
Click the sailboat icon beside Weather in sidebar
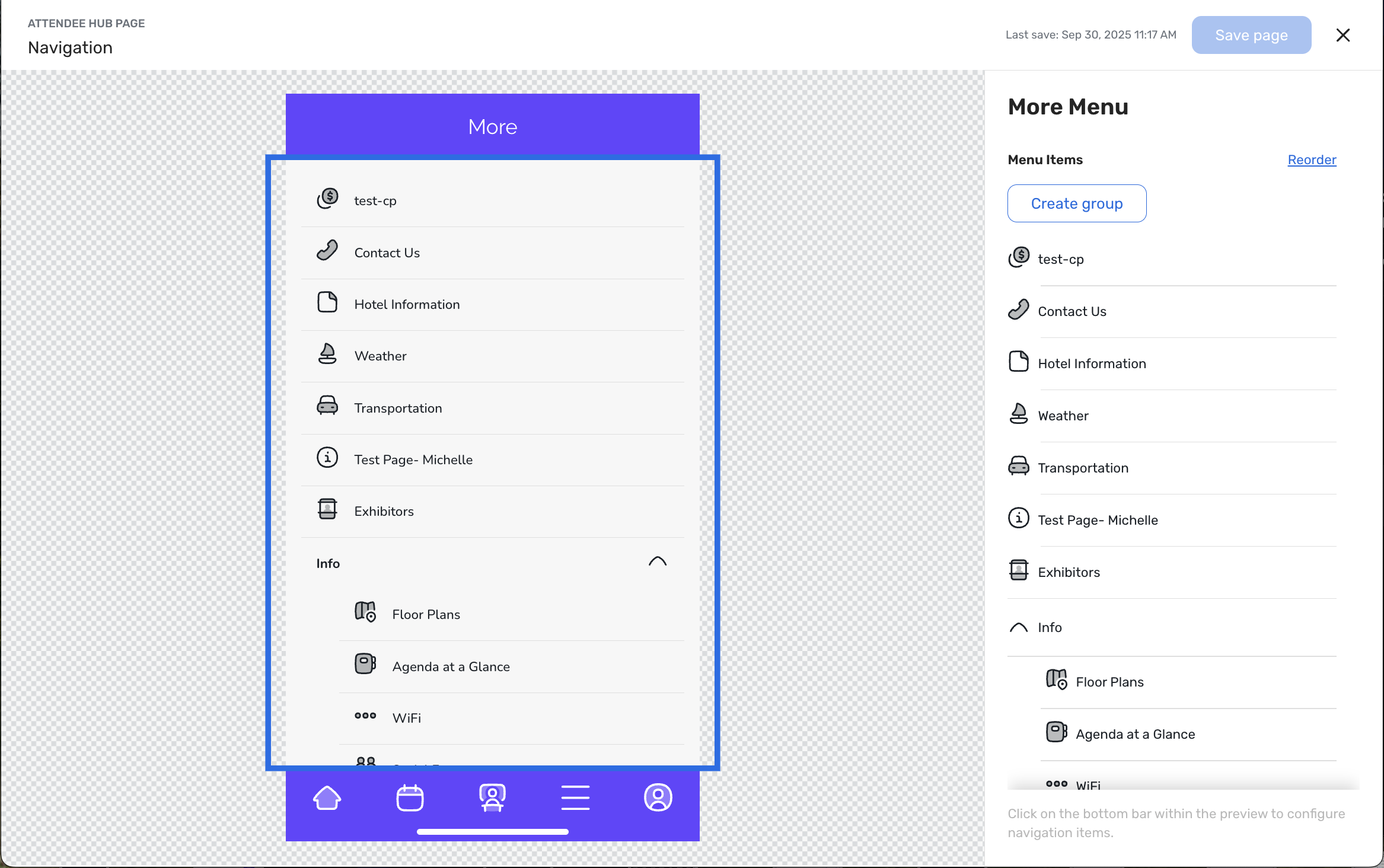[1019, 414]
